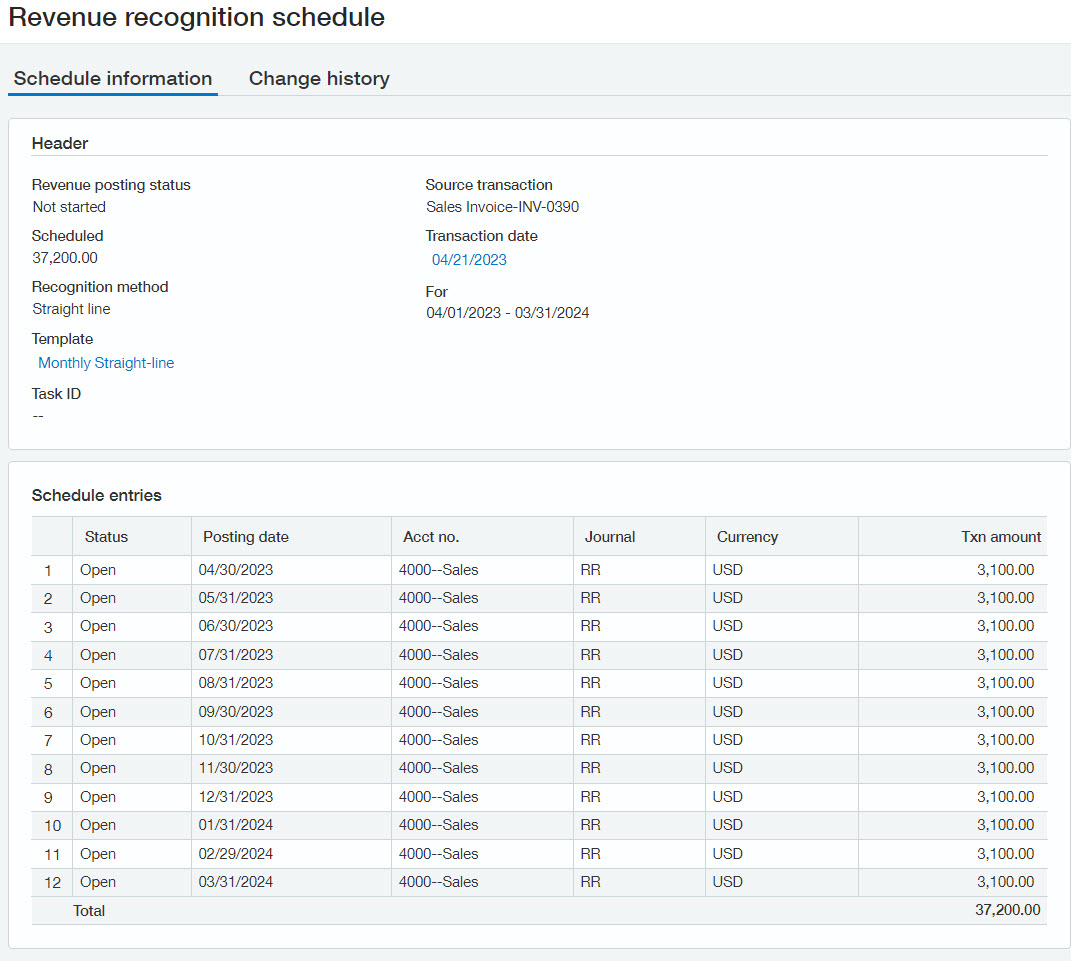Click the row 12 Open status cell
Viewport: 1071px width, 961px height.
point(98,882)
